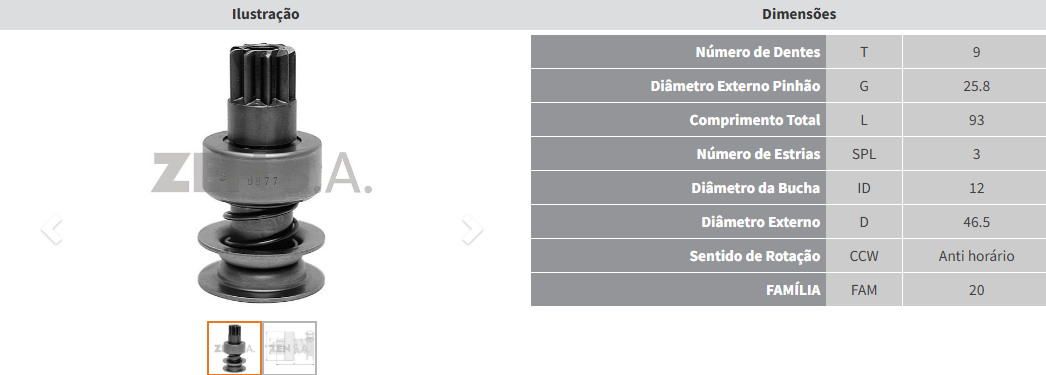
Task: Click the next image arrow
Action: coord(472,230)
